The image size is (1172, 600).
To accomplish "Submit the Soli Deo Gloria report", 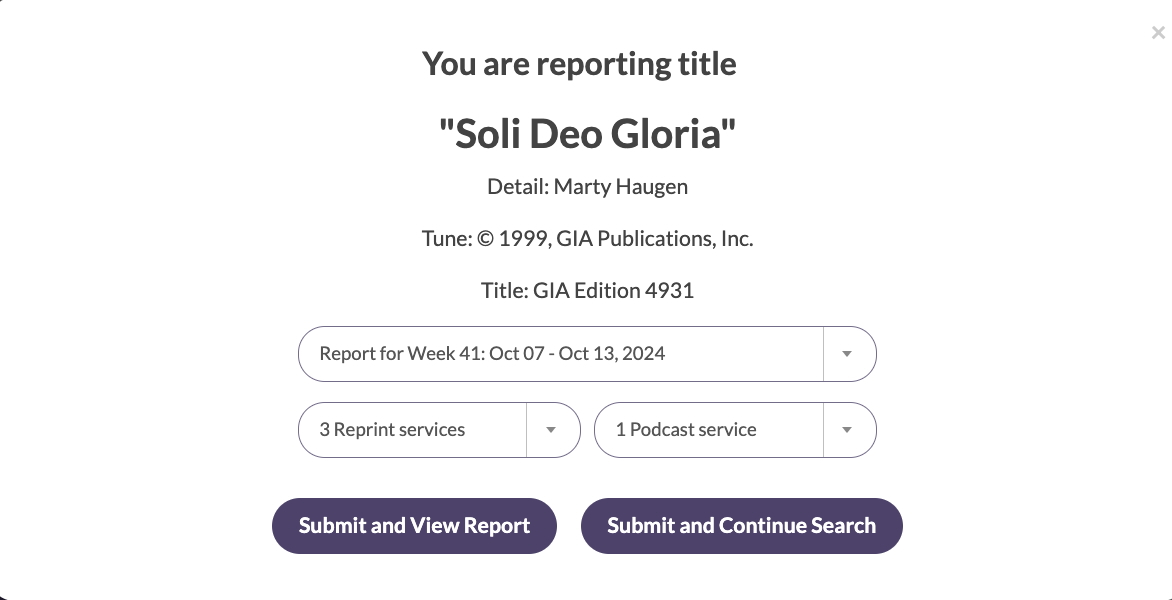I will click(414, 525).
